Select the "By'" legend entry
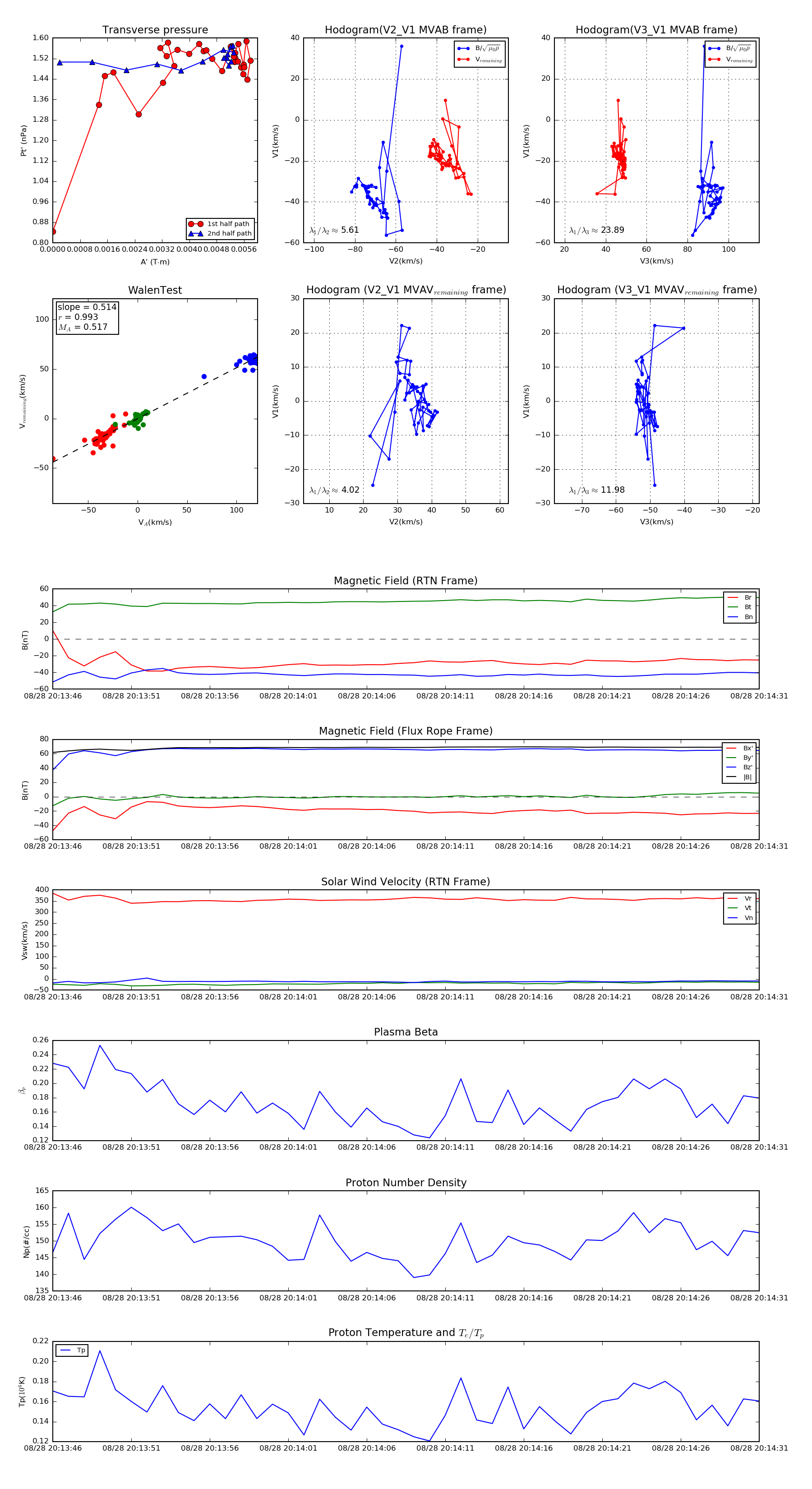 tap(740, 758)
